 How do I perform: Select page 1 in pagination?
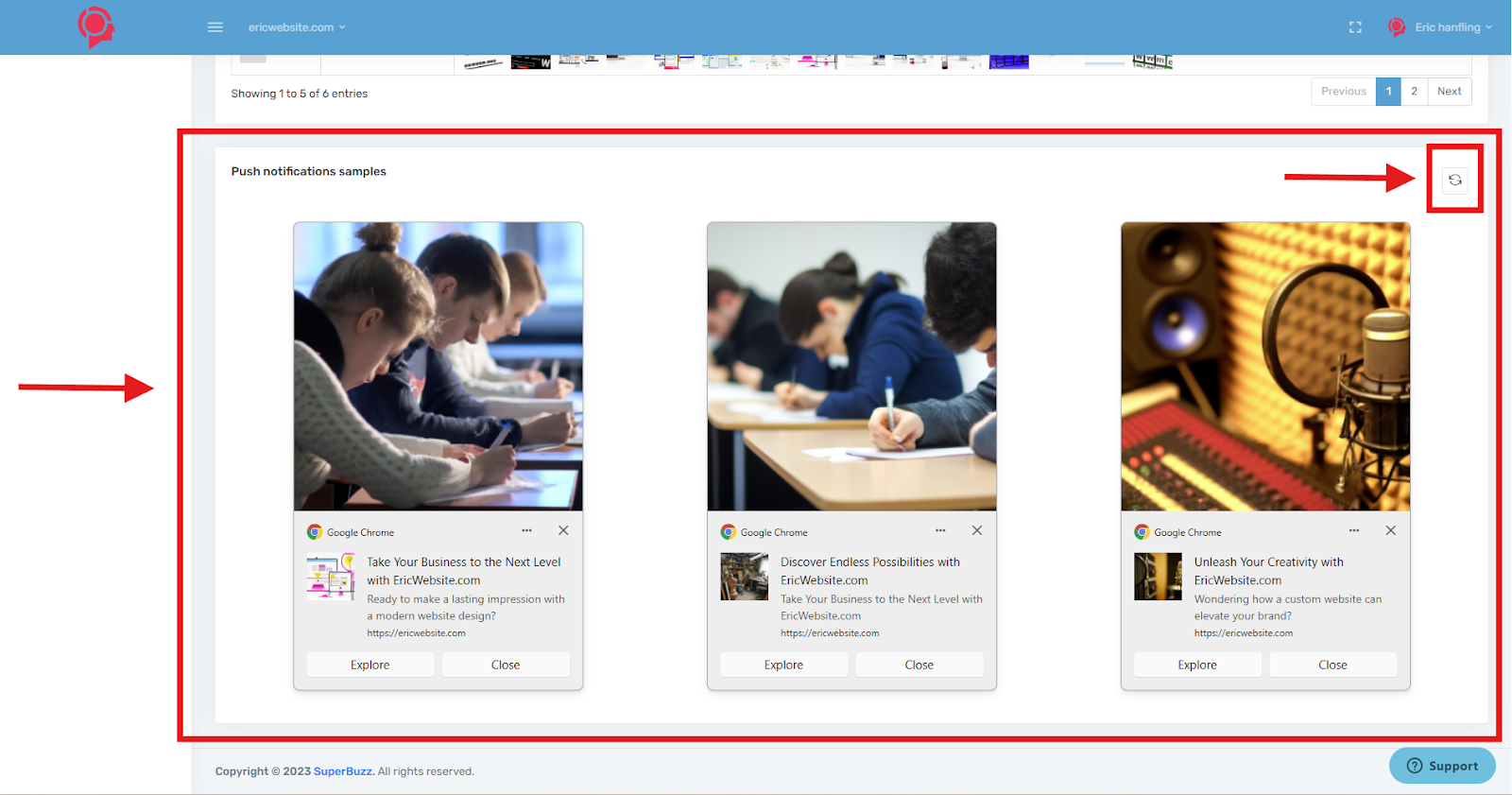pyautogui.click(x=1389, y=92)
